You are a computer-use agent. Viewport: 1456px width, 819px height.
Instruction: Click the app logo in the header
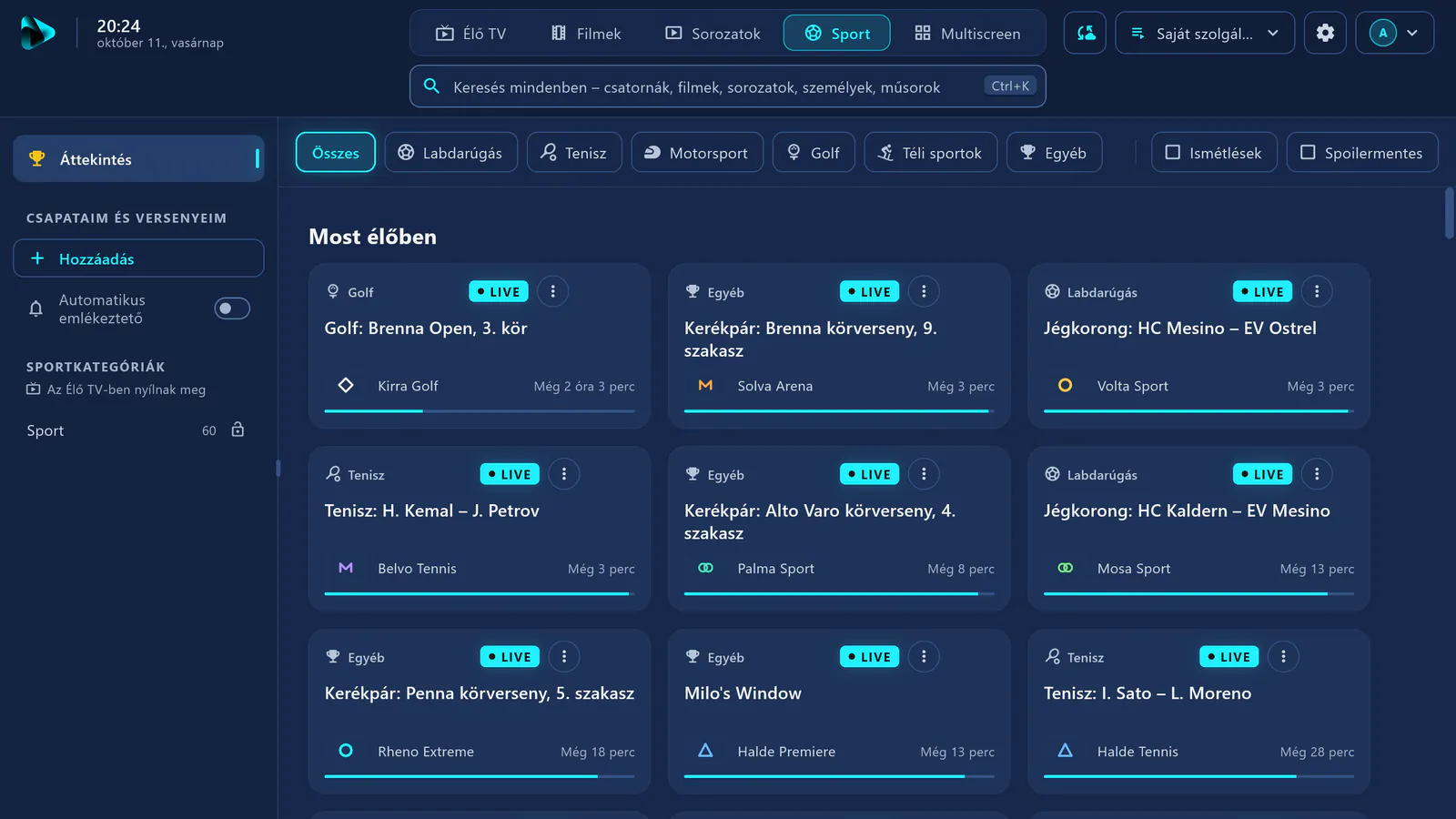tap(38, 34)
